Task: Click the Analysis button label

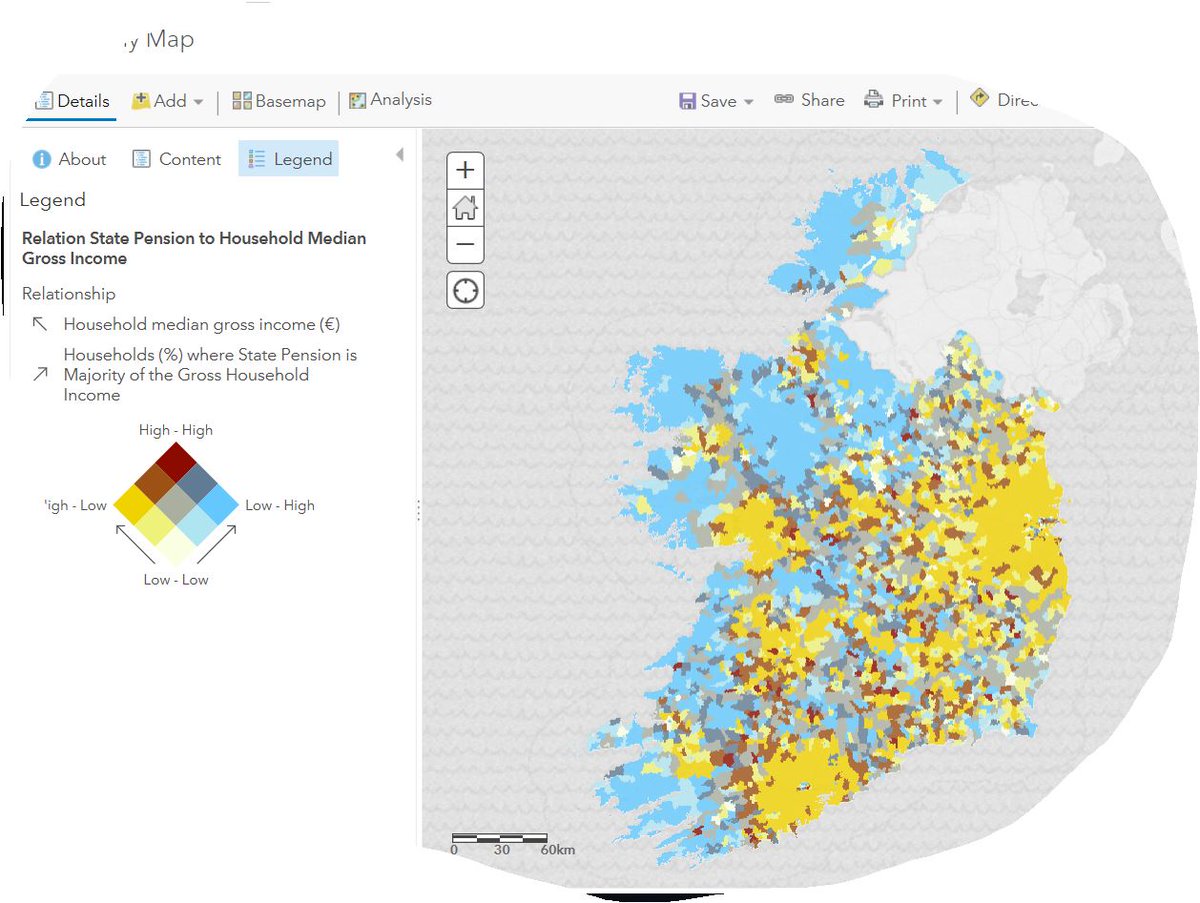Action: click(402, 99)
